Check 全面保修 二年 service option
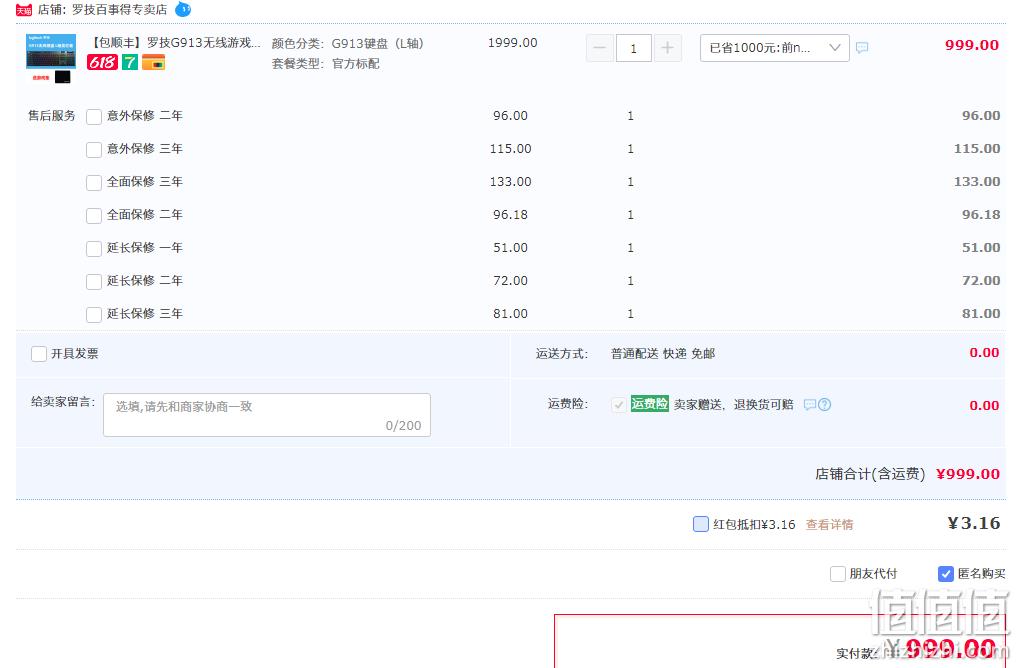The height and width of the screenshot is (668, 1019). coord(94,215)
